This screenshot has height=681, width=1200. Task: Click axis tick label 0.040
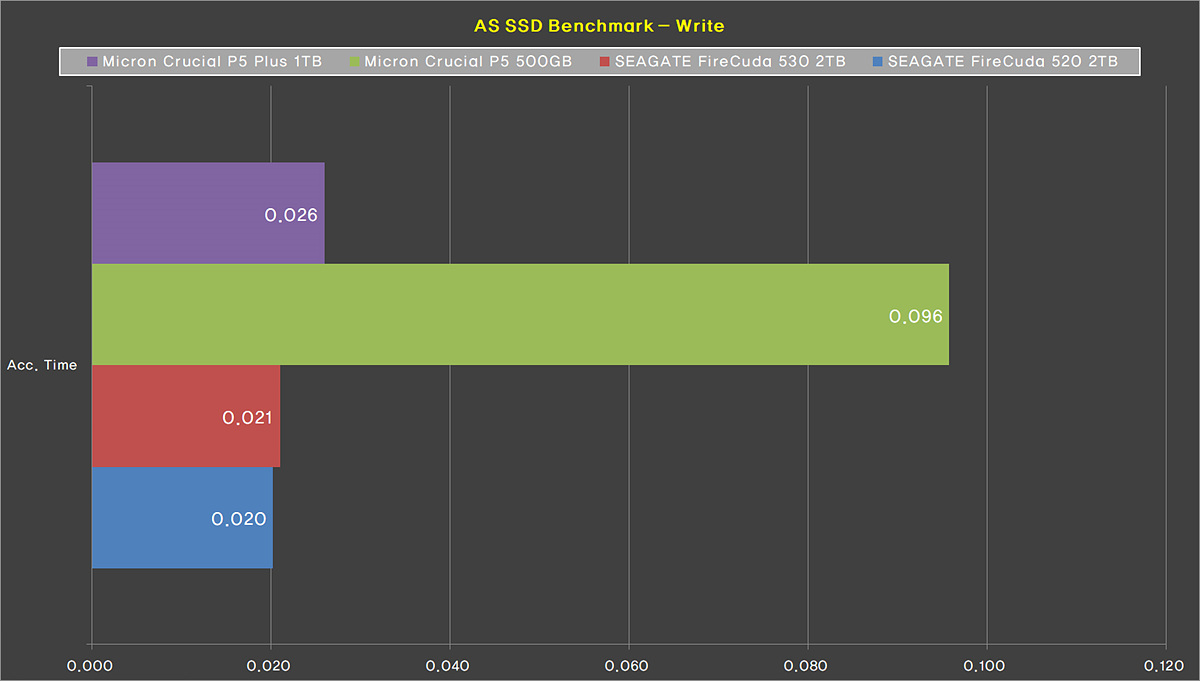click(449, 664)
